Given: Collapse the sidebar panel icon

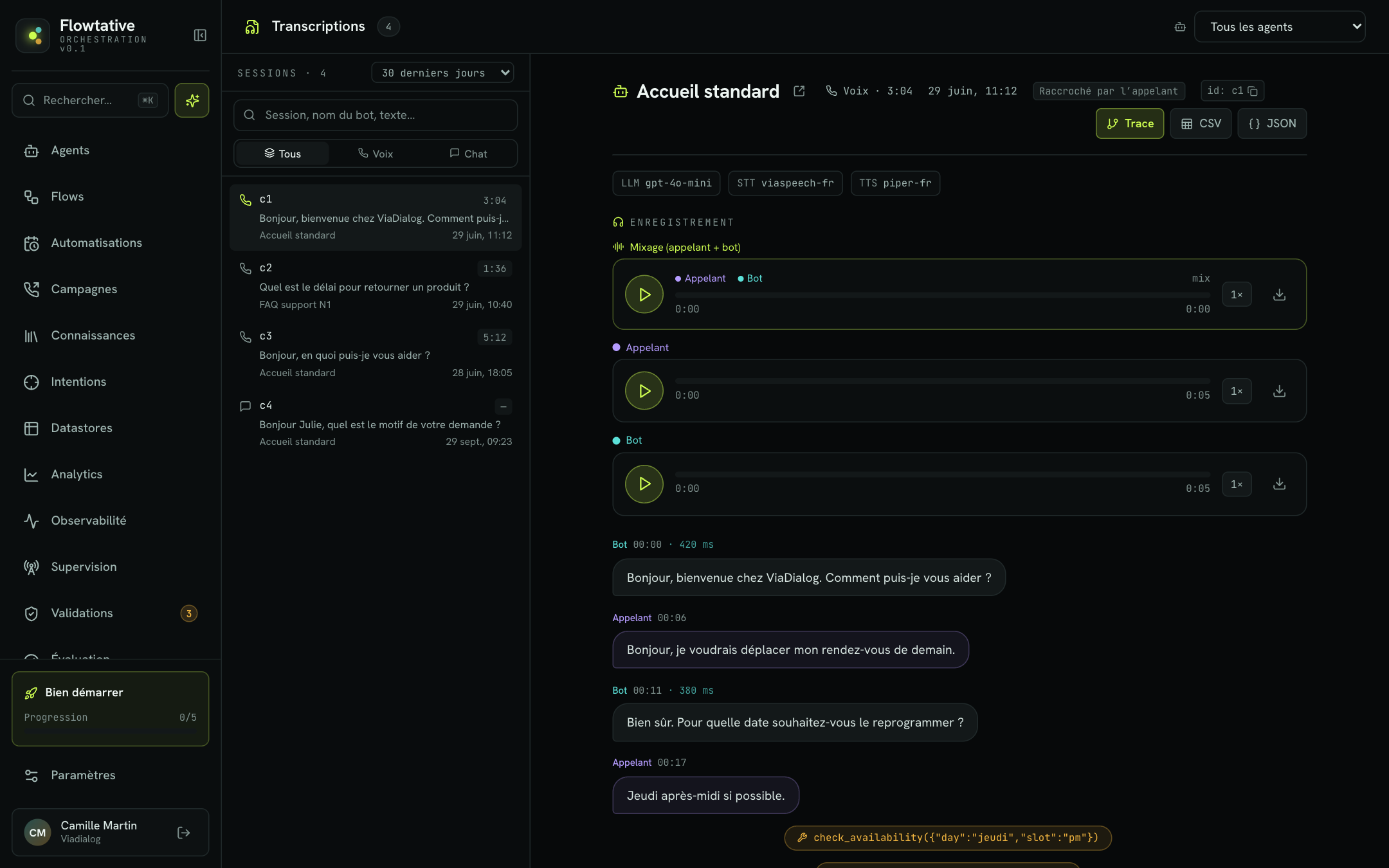Looking at the screenshot, I should point(200,35).
